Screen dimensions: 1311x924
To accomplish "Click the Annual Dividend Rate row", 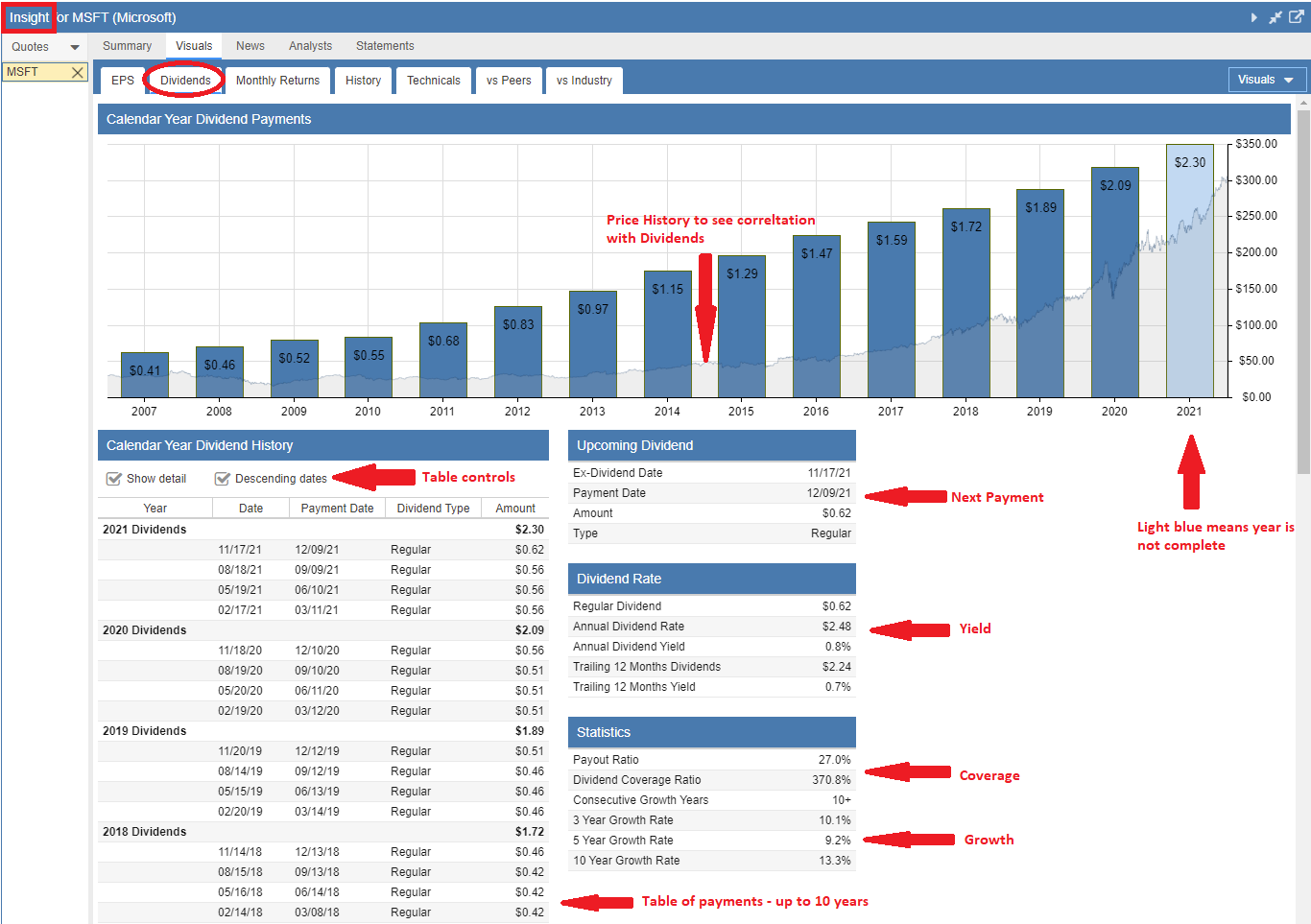I will coord(712,627).
